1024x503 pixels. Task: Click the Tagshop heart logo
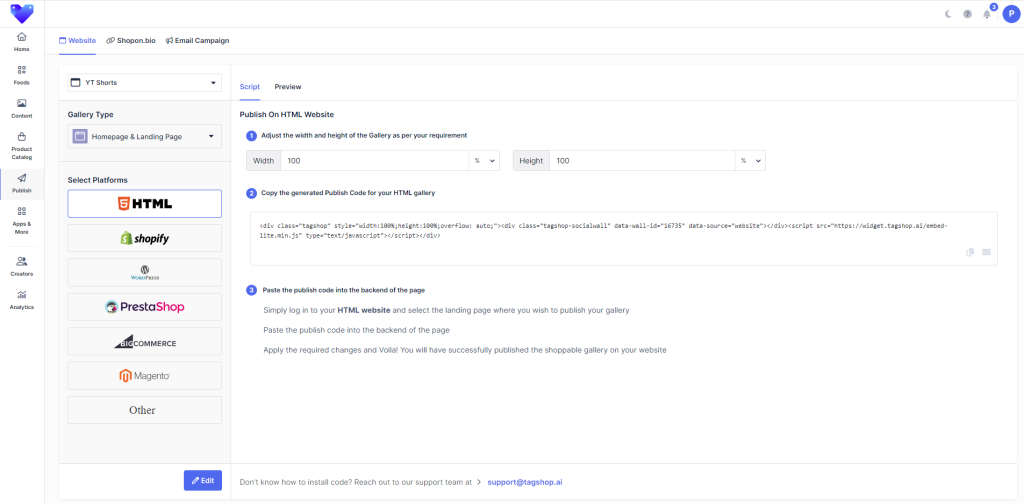coord(22,13)
